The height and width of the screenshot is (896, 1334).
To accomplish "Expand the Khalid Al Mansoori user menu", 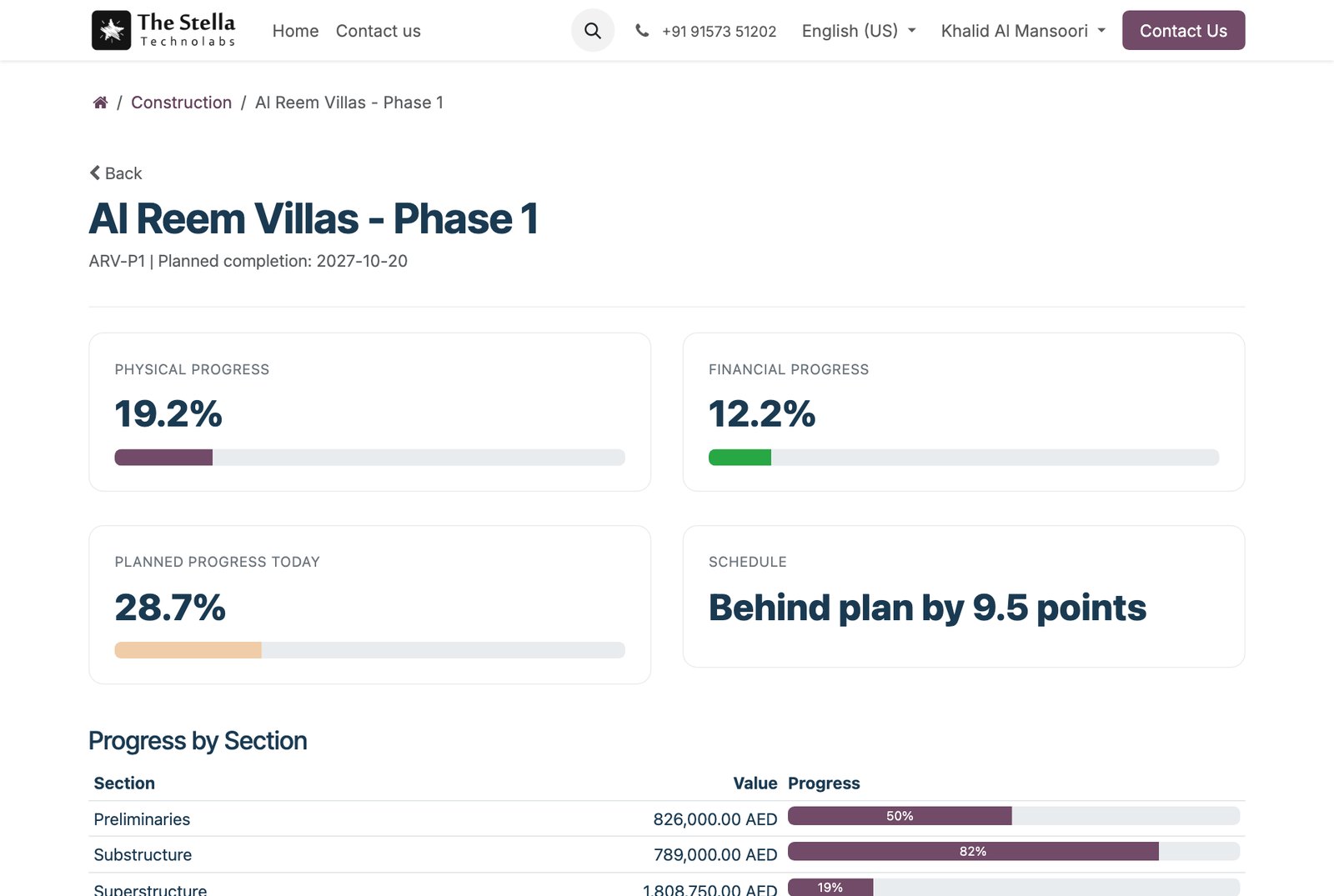I will point(1023,31).
